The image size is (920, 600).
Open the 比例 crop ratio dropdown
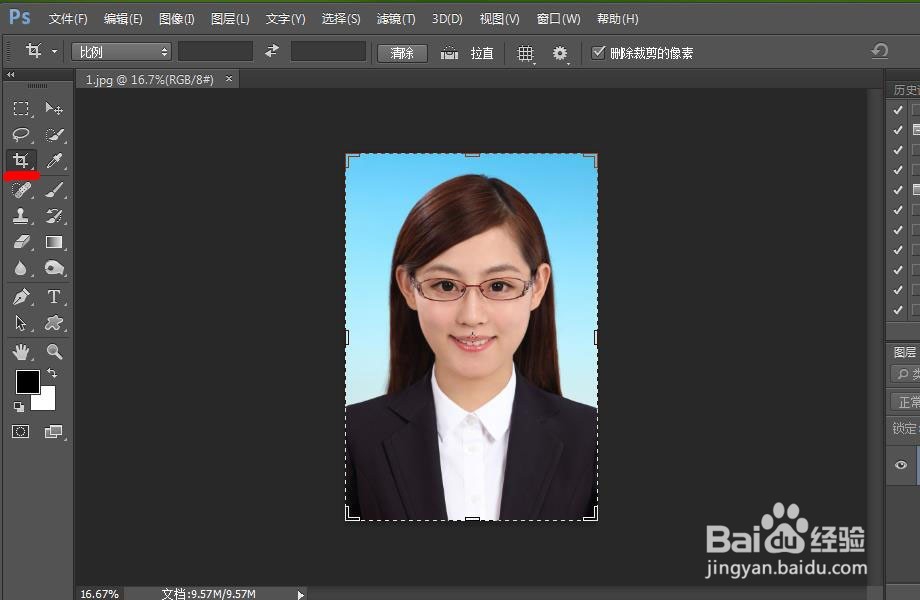[120, 51]
